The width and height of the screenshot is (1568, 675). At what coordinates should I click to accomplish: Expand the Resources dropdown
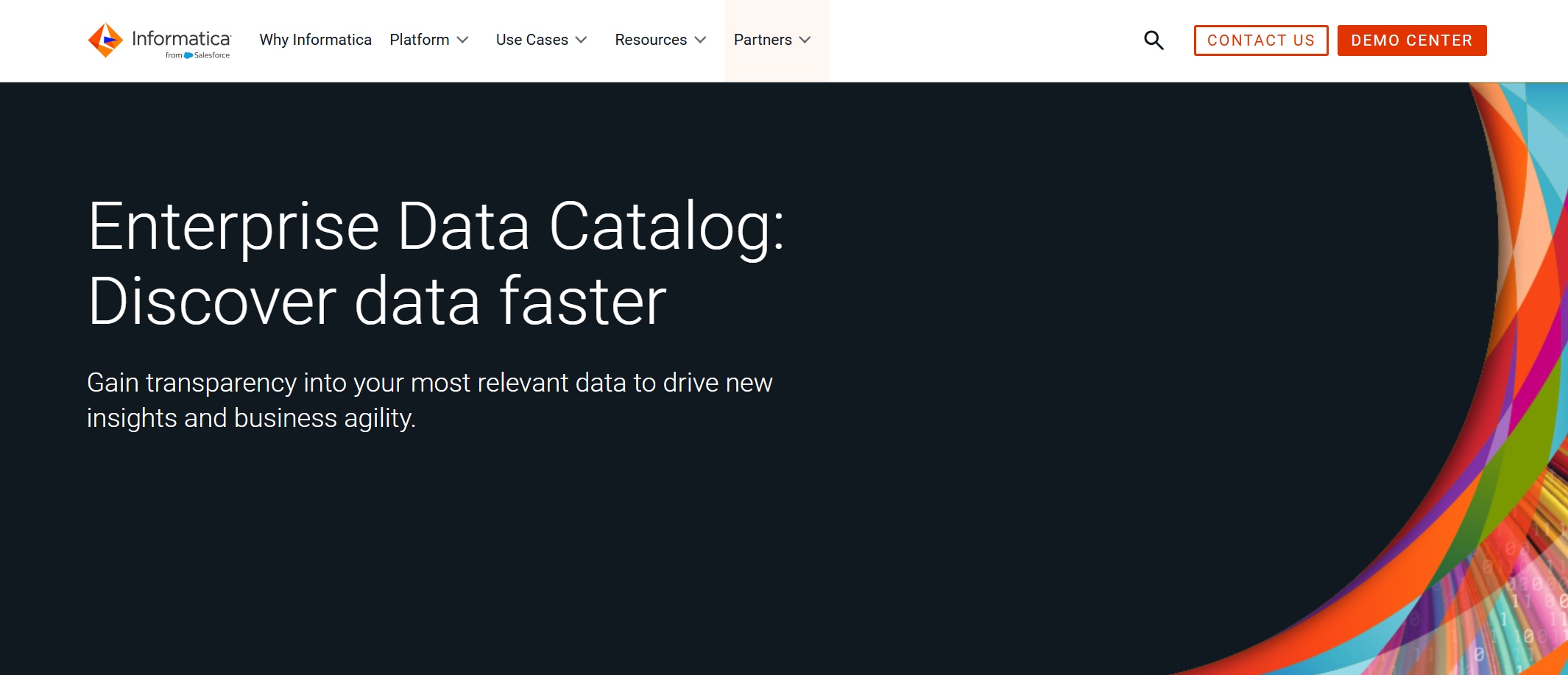coord(699,40)
